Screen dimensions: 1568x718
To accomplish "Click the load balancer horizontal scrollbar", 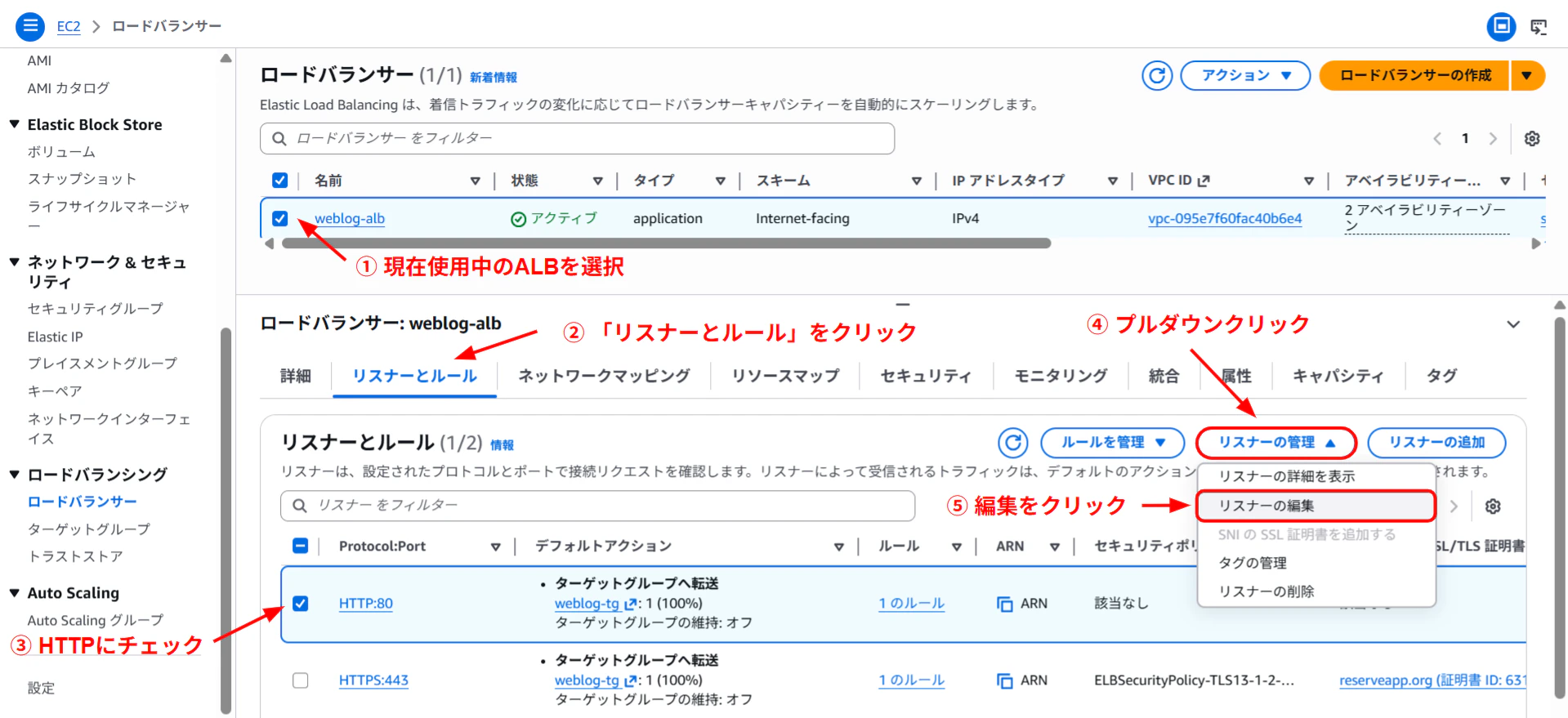I will [x=666, y=243].
